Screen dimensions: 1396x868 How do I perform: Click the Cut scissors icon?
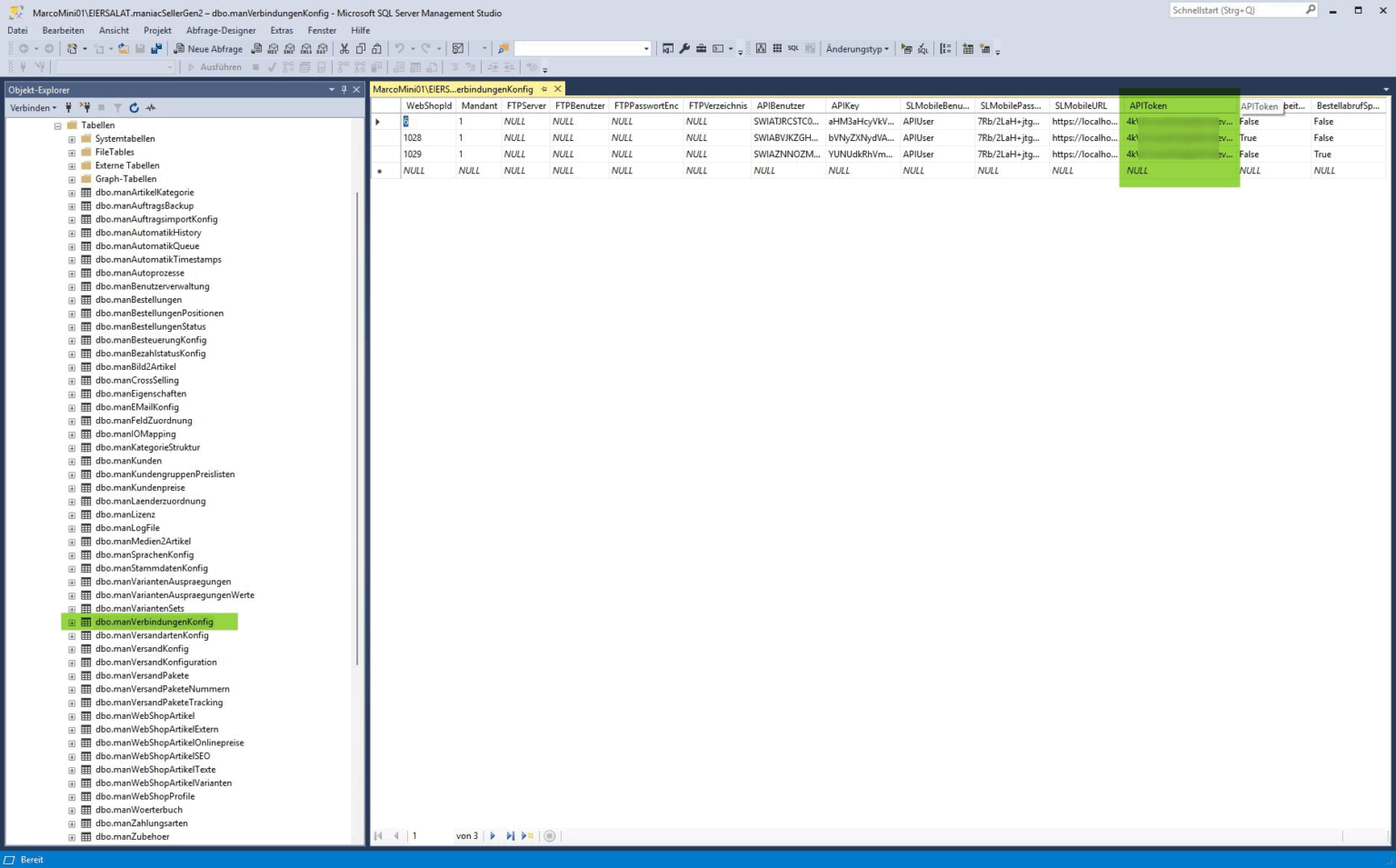(344, 49)
